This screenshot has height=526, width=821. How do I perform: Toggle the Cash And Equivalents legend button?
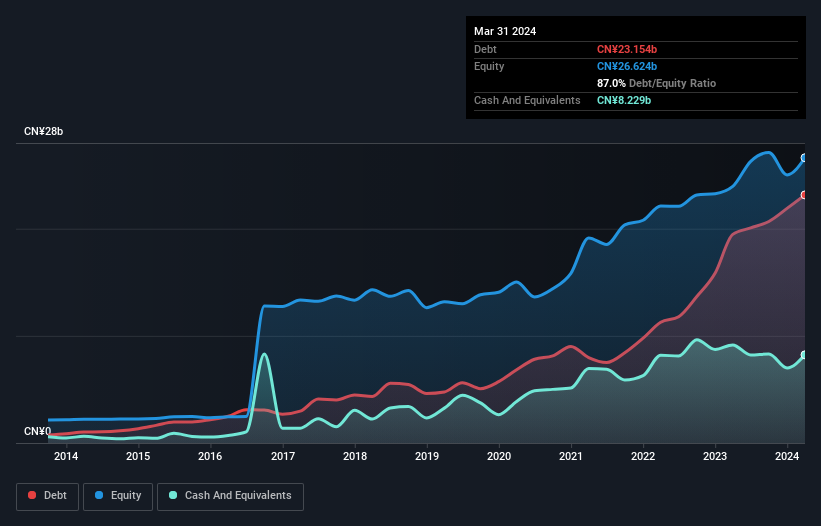tap(230, 496)
